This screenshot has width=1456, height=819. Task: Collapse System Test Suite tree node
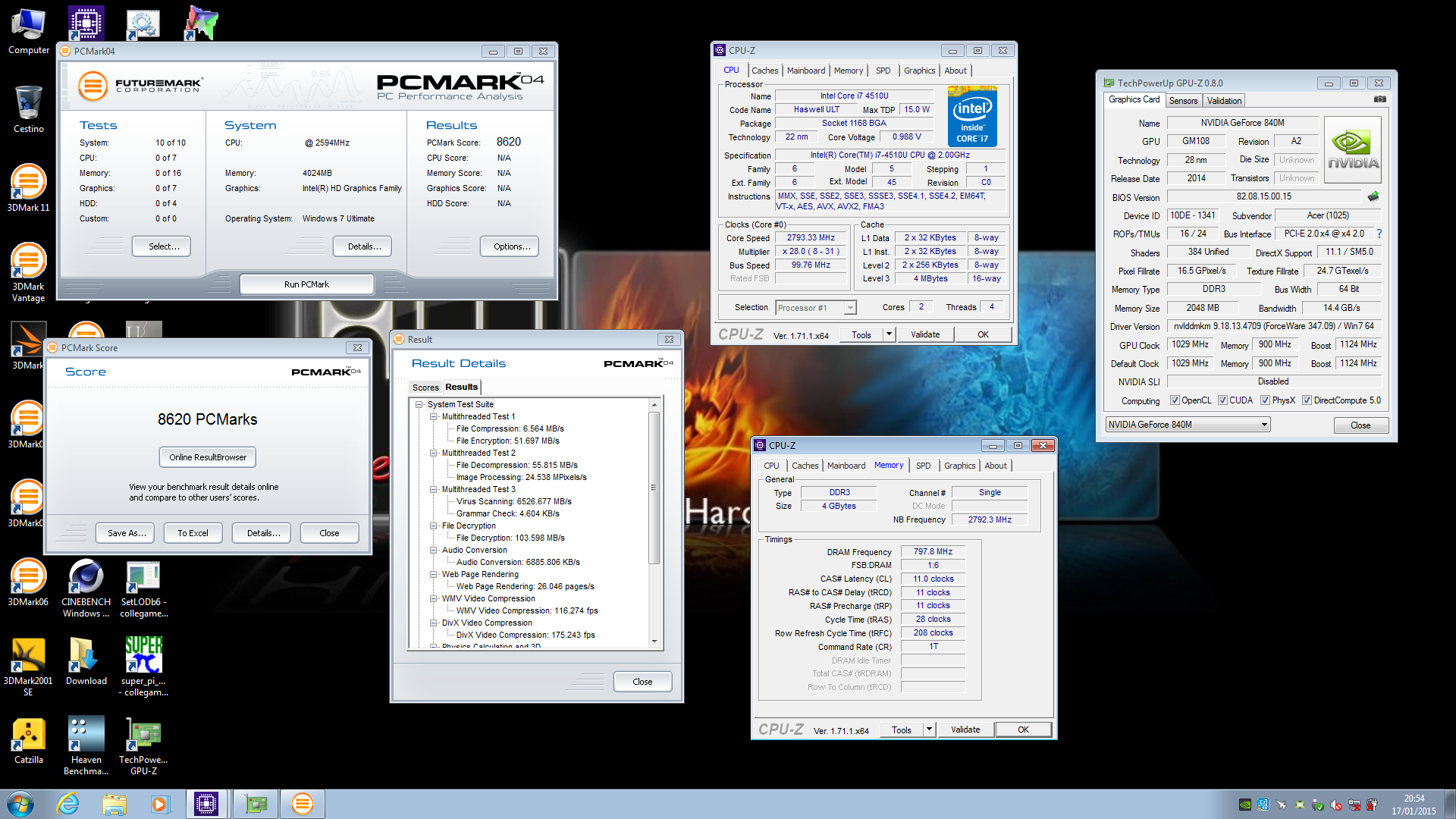419,404
